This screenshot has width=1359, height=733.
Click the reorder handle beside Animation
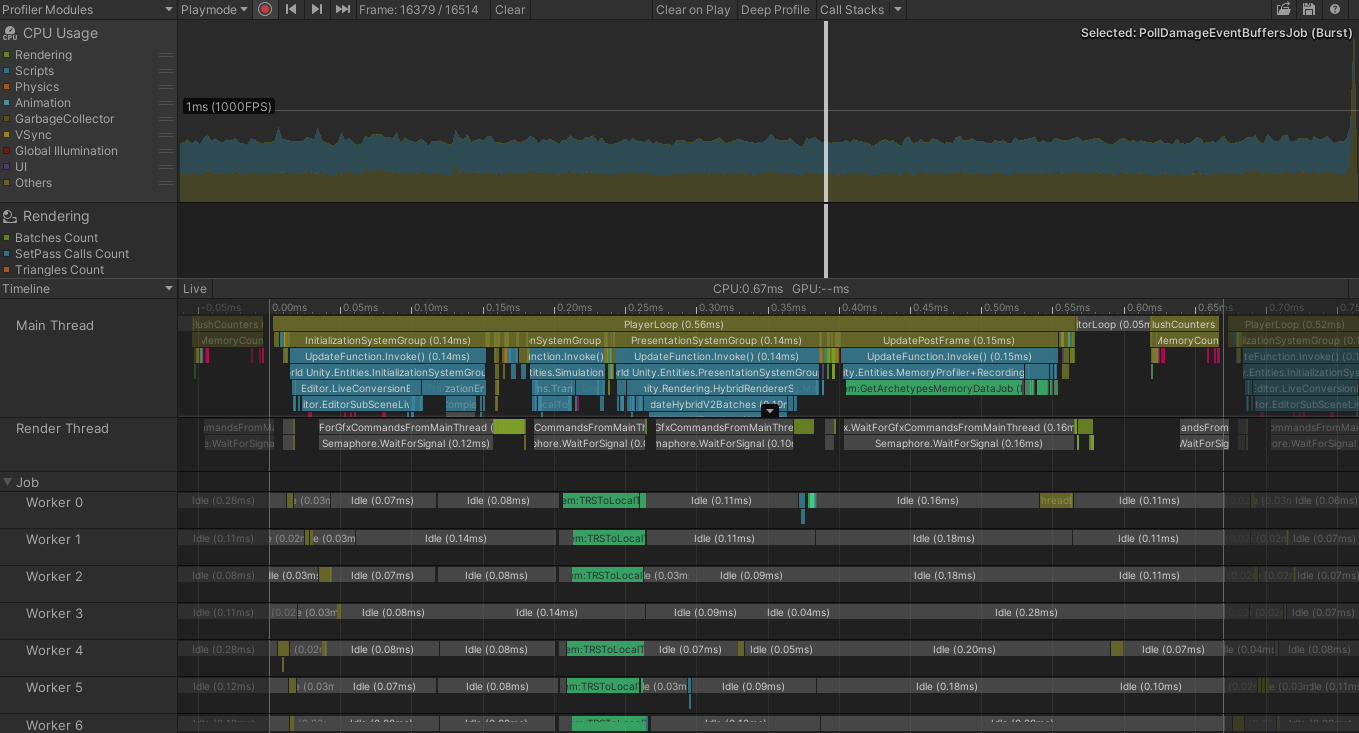(166, 103)
